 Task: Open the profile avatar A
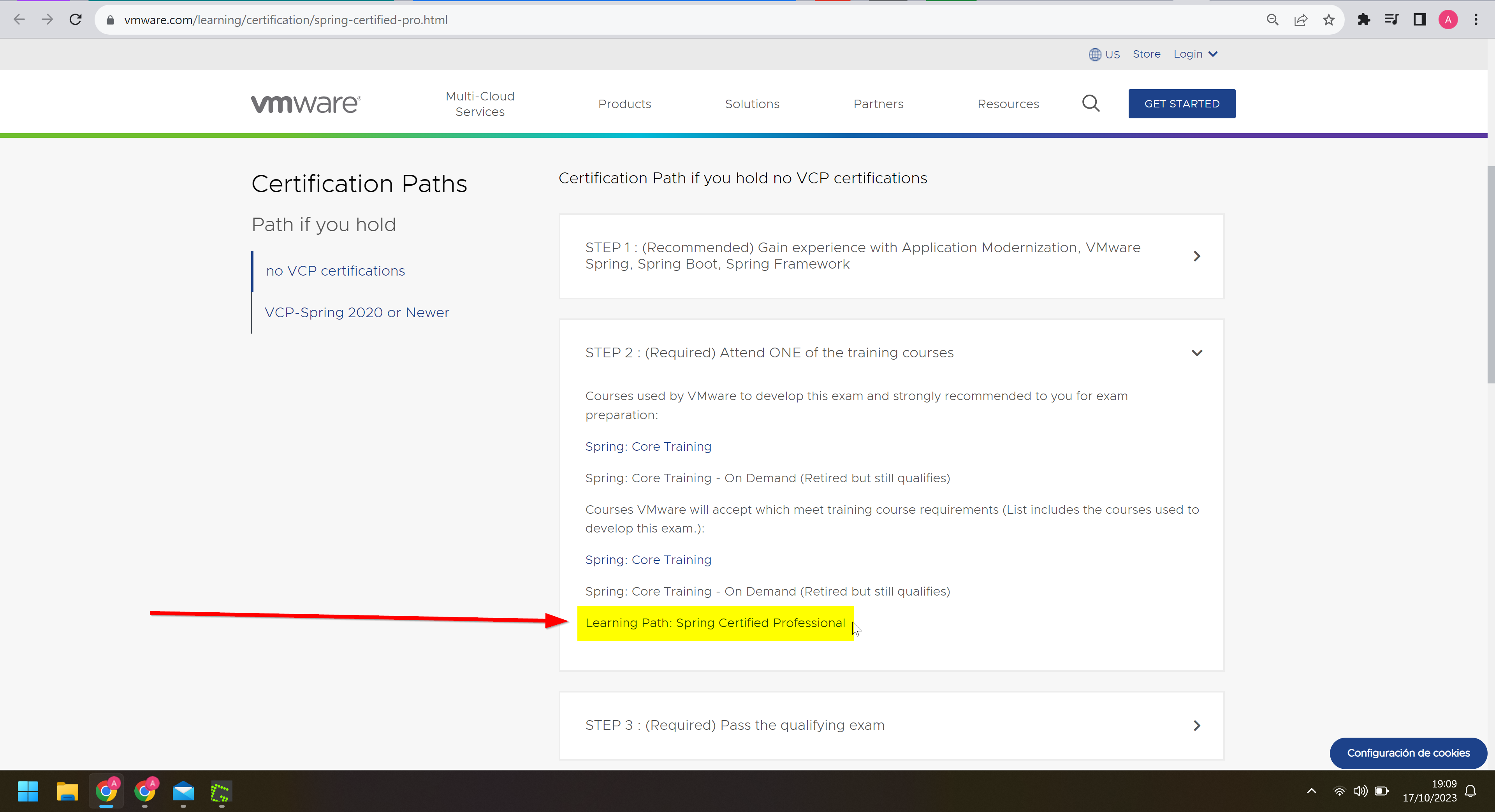pos(1448,20)
